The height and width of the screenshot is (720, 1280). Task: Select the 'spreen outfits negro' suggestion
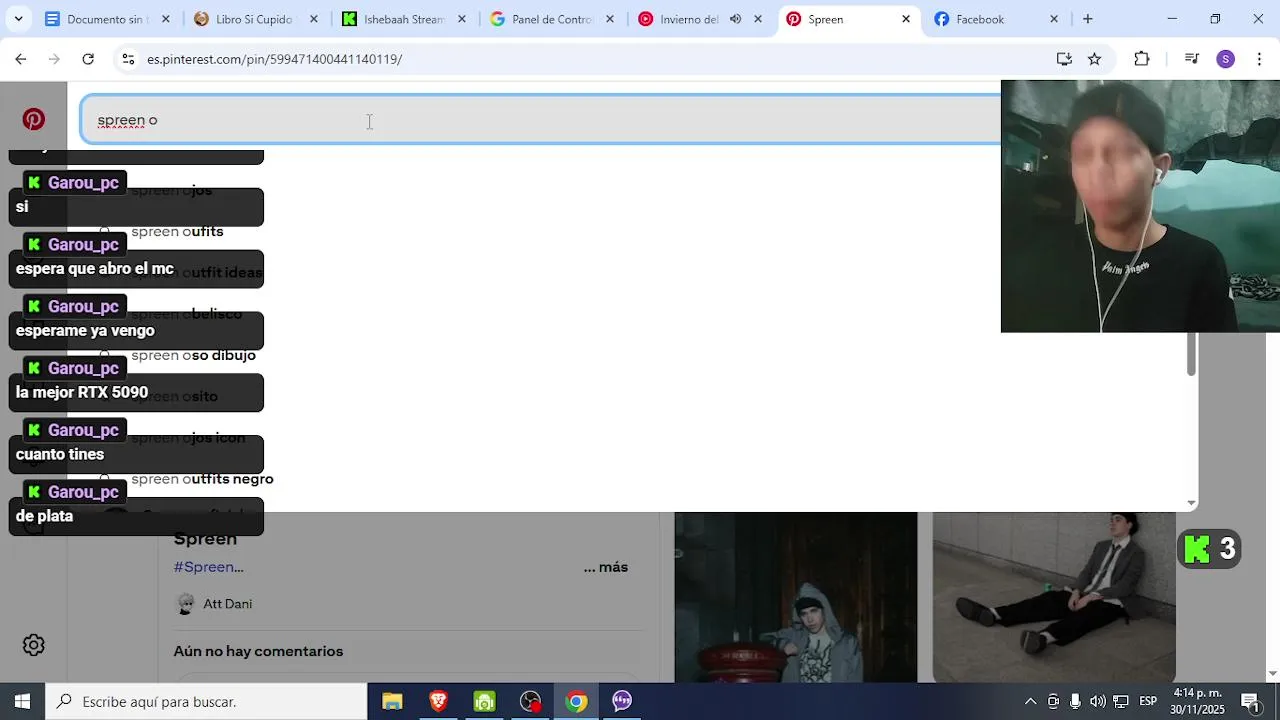202,479
